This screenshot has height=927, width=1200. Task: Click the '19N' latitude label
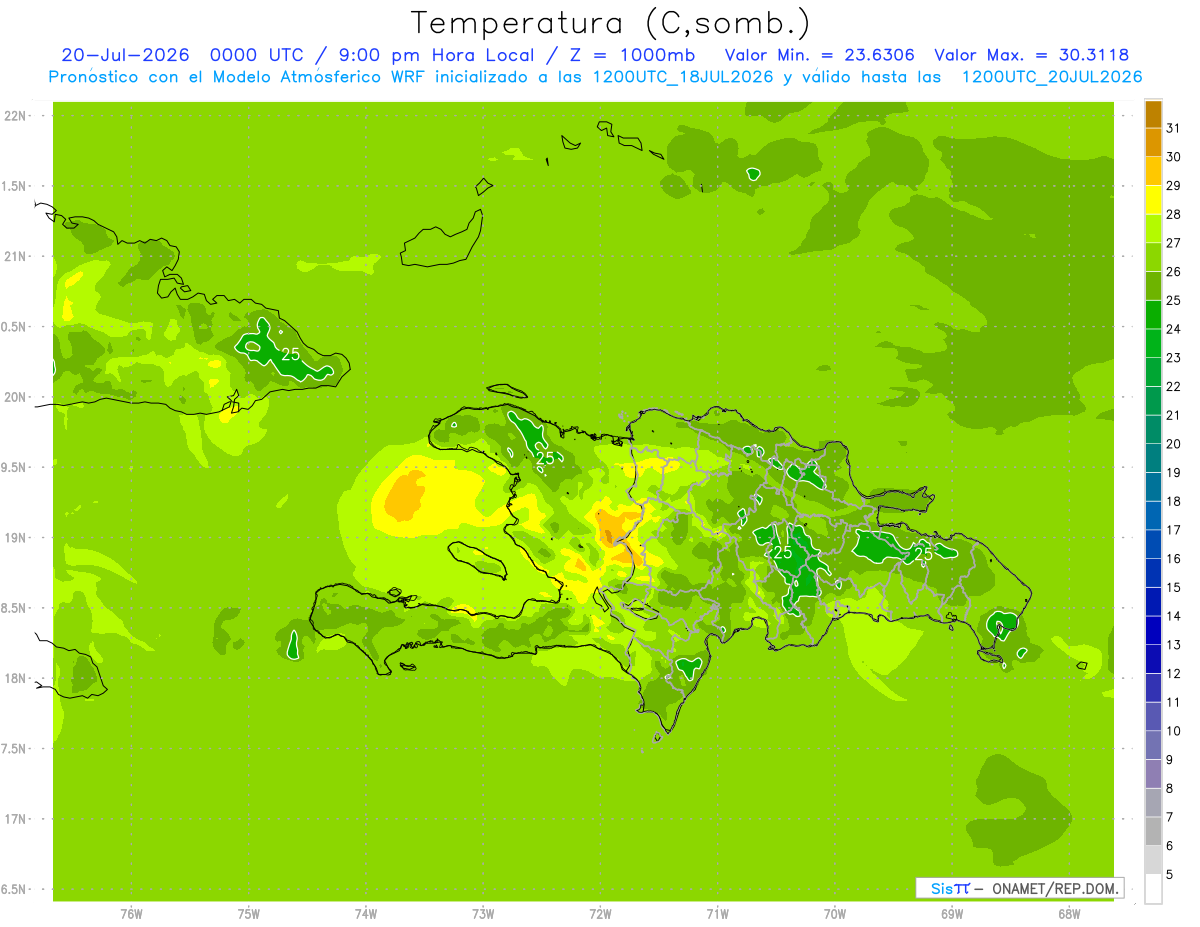tap(14, 538)
